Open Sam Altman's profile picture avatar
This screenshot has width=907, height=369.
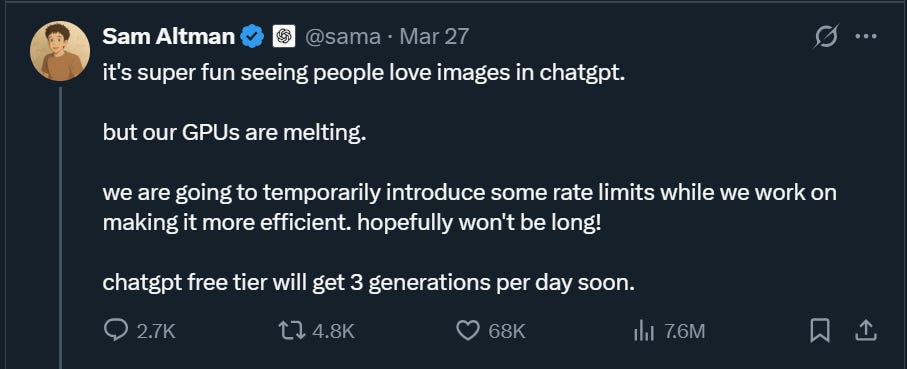60,51
